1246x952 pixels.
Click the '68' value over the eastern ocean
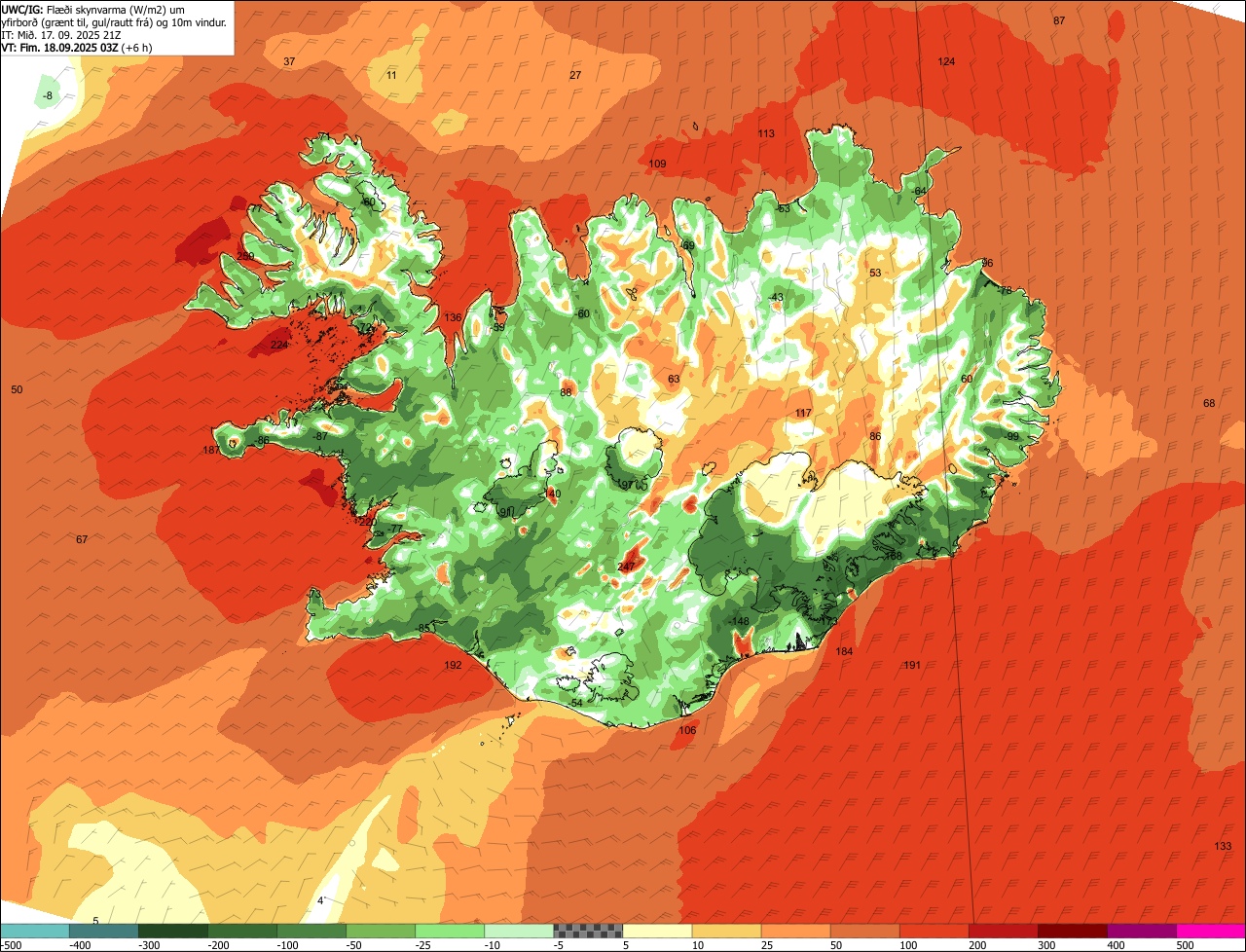point(1209,403)
